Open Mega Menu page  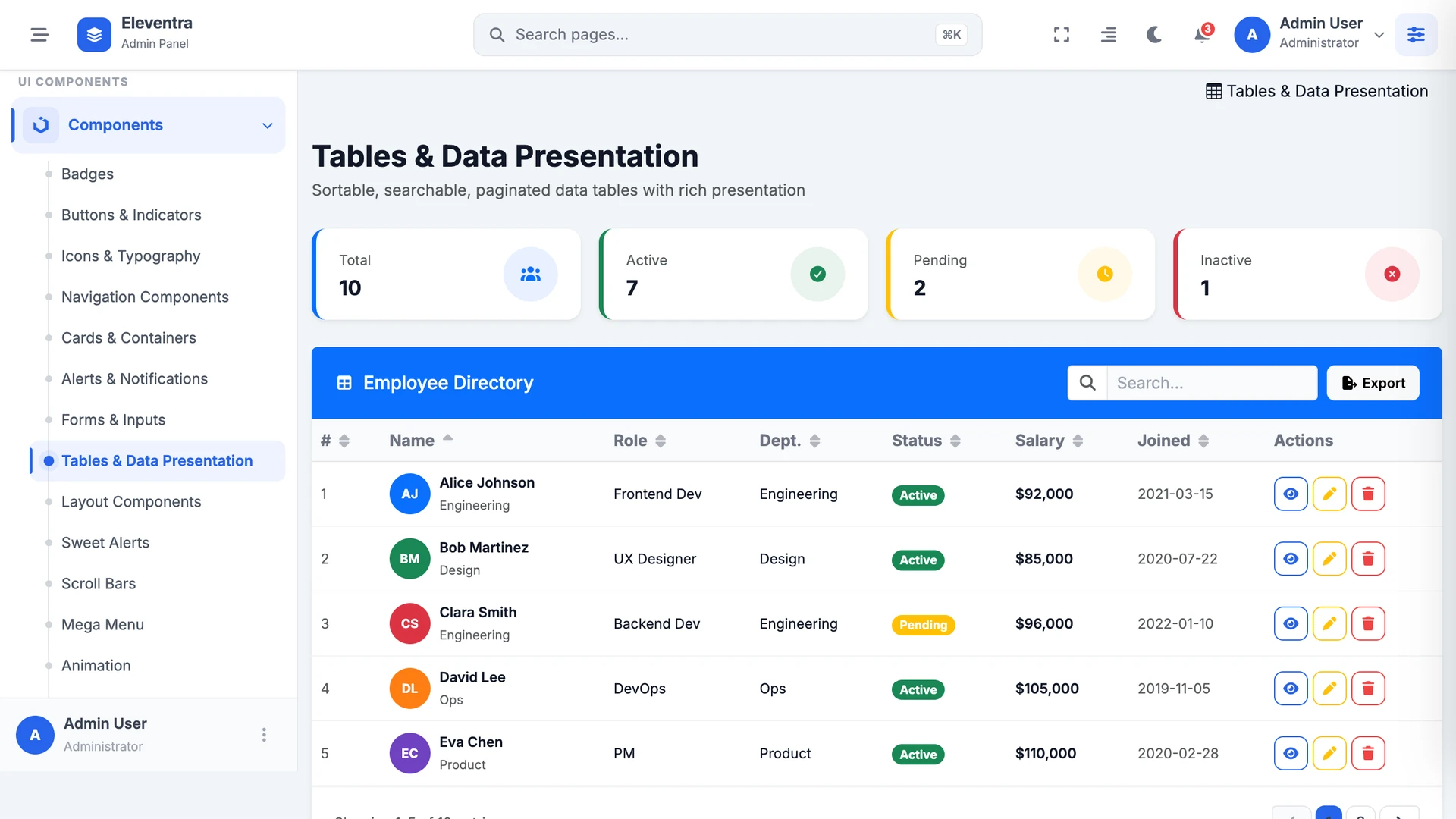point(102,624)
